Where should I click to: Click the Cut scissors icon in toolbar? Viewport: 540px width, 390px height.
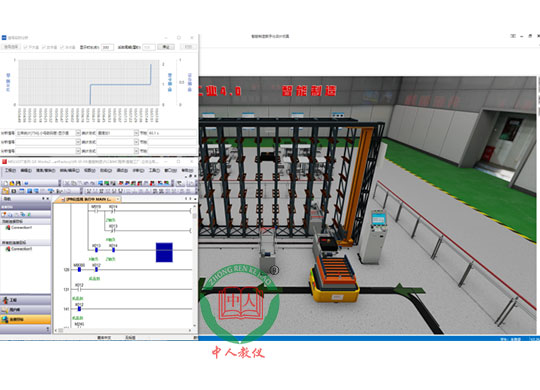pos(67,183)
